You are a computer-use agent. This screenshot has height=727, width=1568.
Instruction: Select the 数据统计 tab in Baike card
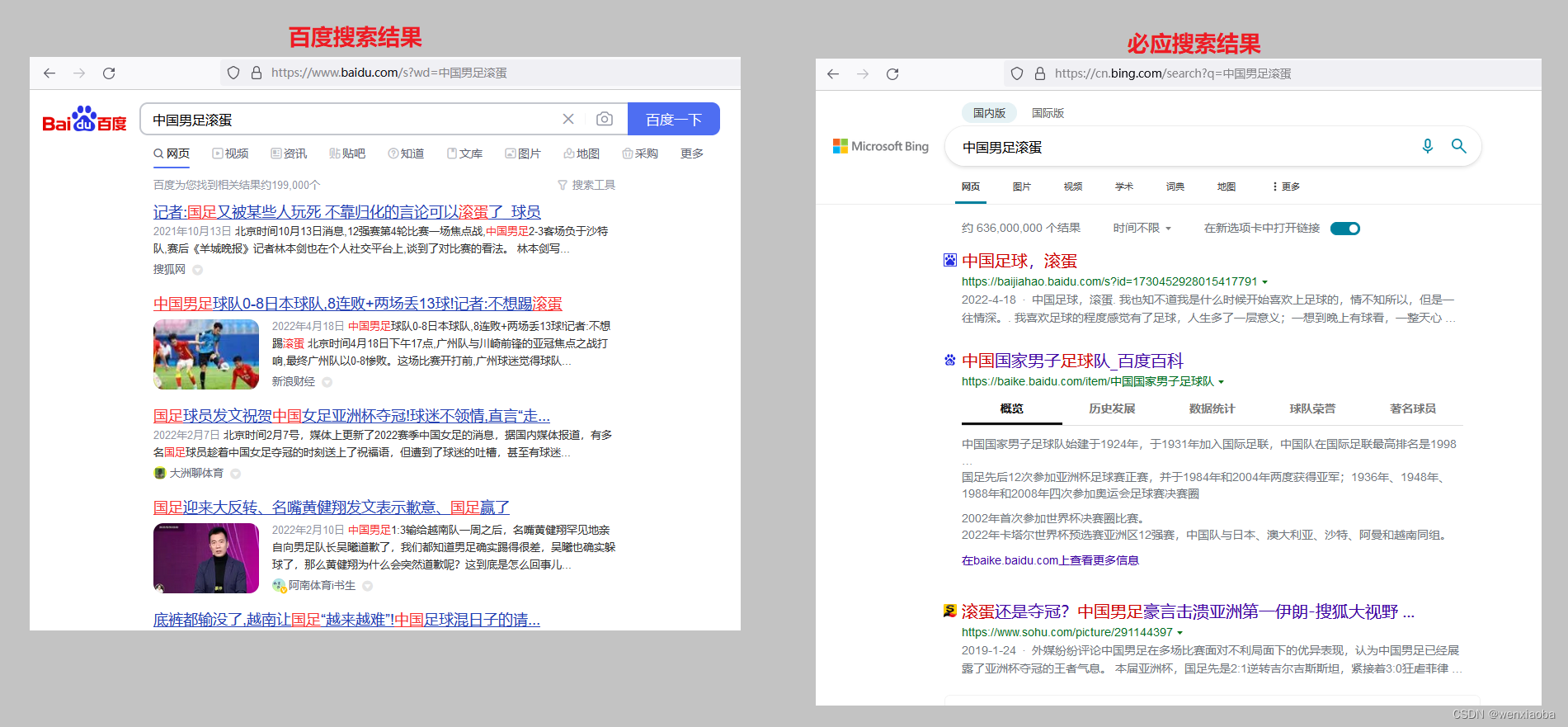(x=1212, y=408)
